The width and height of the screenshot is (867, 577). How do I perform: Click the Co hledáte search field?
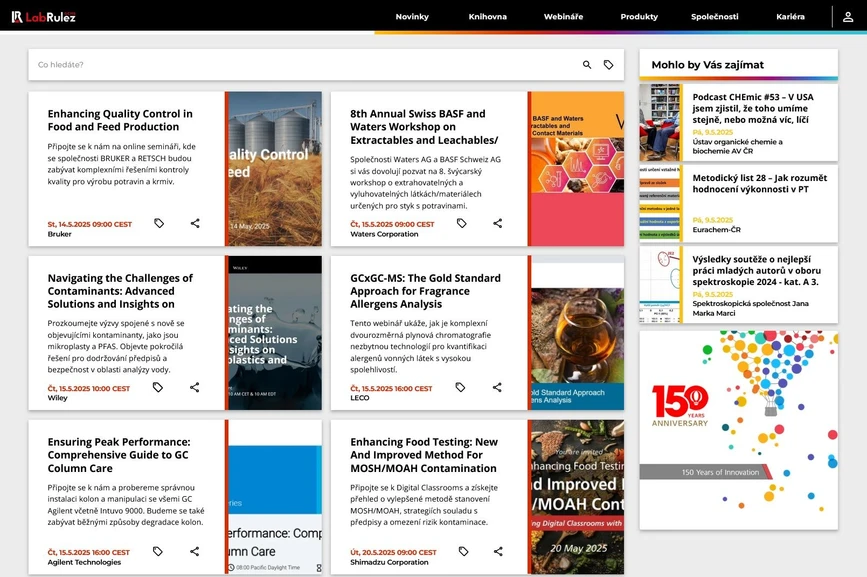[300, 65]
